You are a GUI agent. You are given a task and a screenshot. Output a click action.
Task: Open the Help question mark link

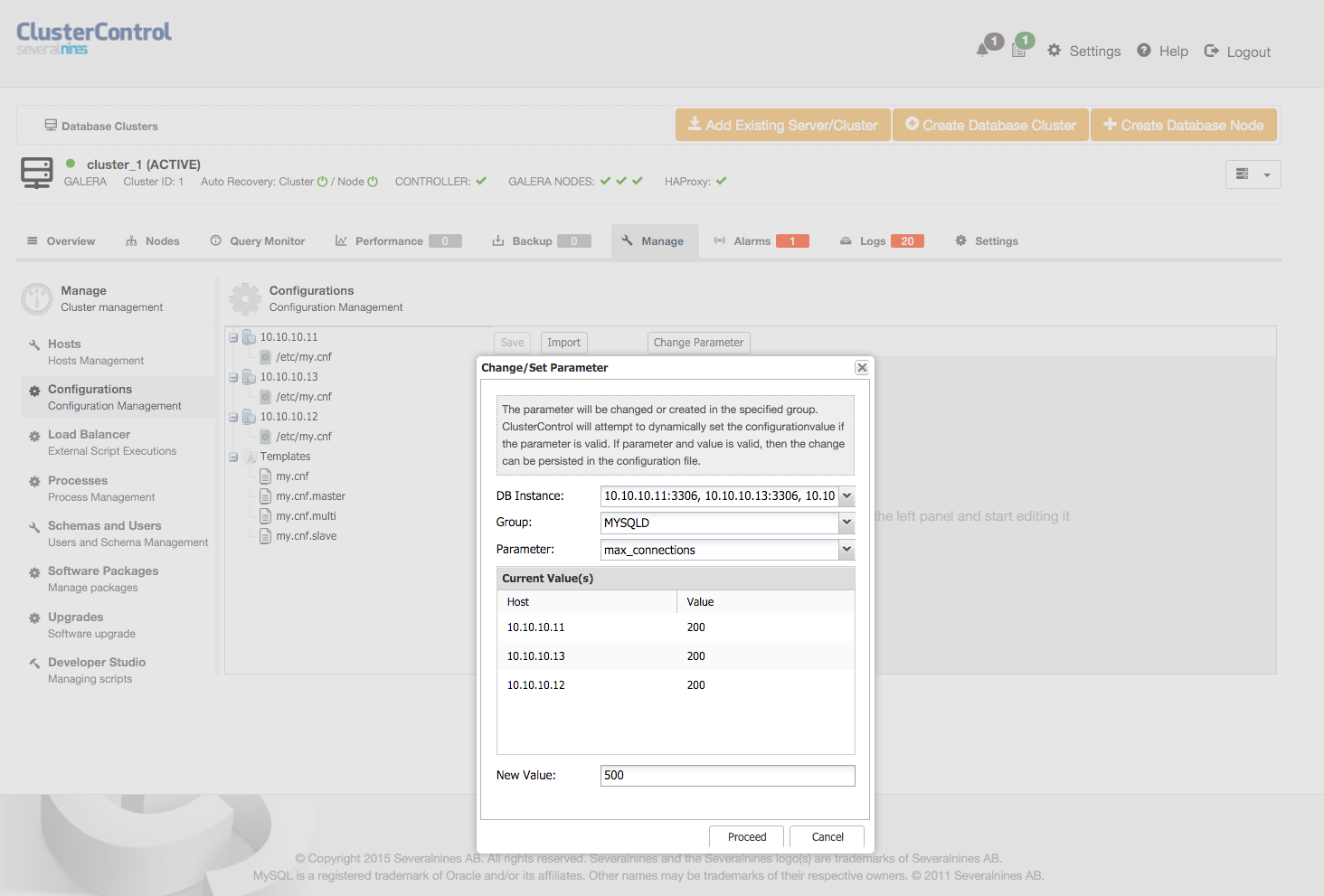coord(1162,52)
